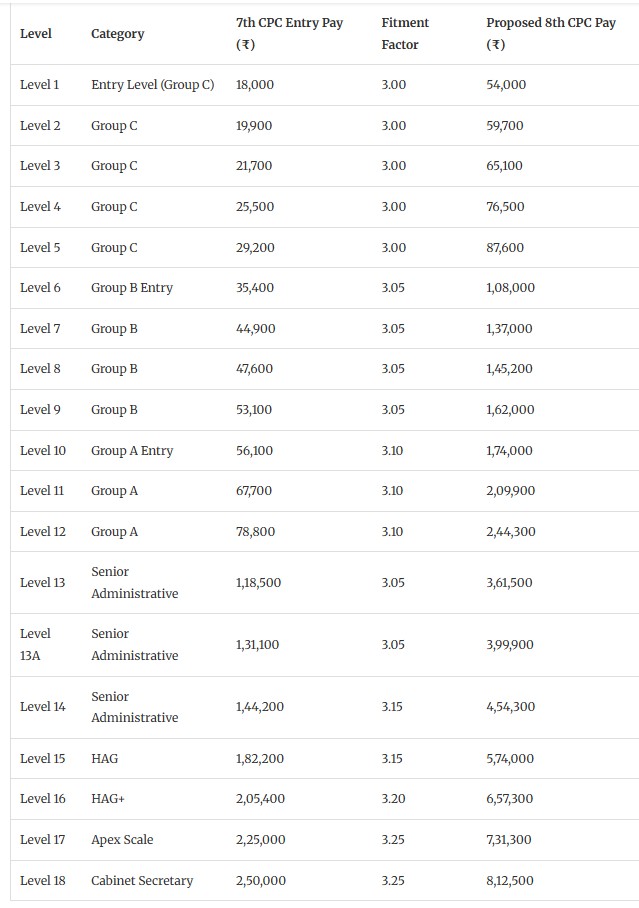
Task: Click the 7th CPC Entry Pay header
Action: pyautogui.click(x=289, y=34)
